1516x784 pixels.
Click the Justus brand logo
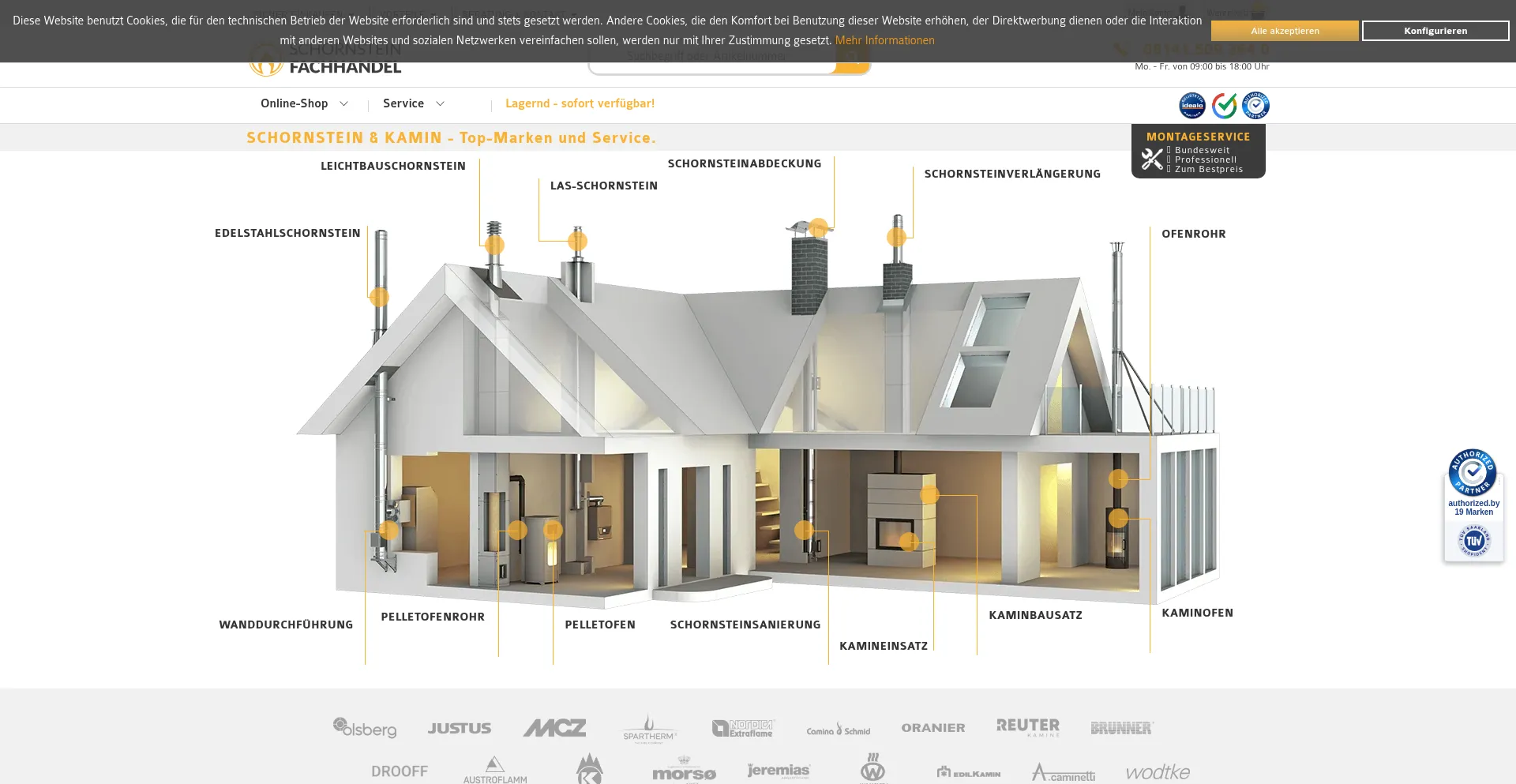pos(460,728)
